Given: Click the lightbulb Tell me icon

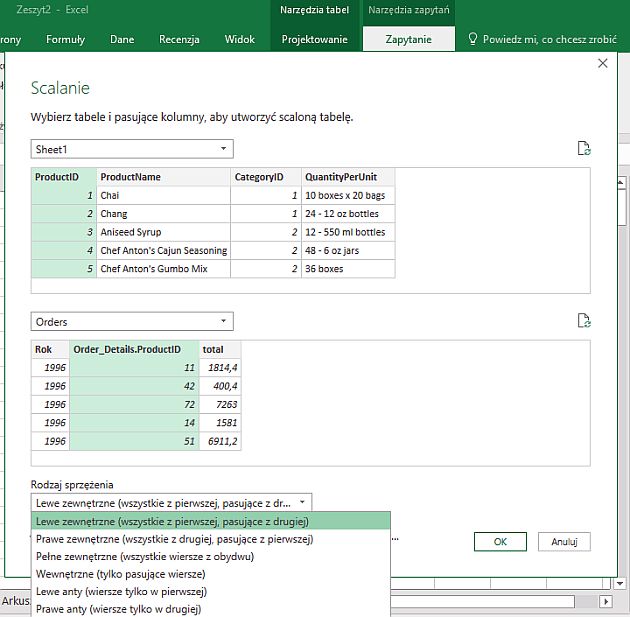Looking at the screenshot, I should pyautogui.click(x=472, y=39).
